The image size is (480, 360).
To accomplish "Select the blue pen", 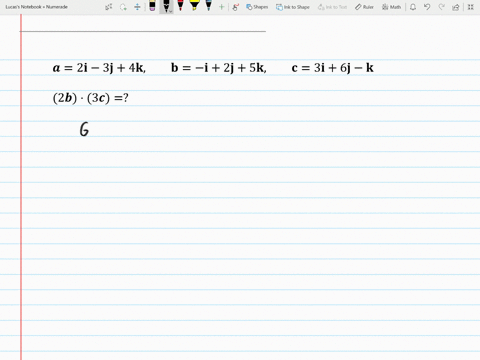I will point(209,5).
